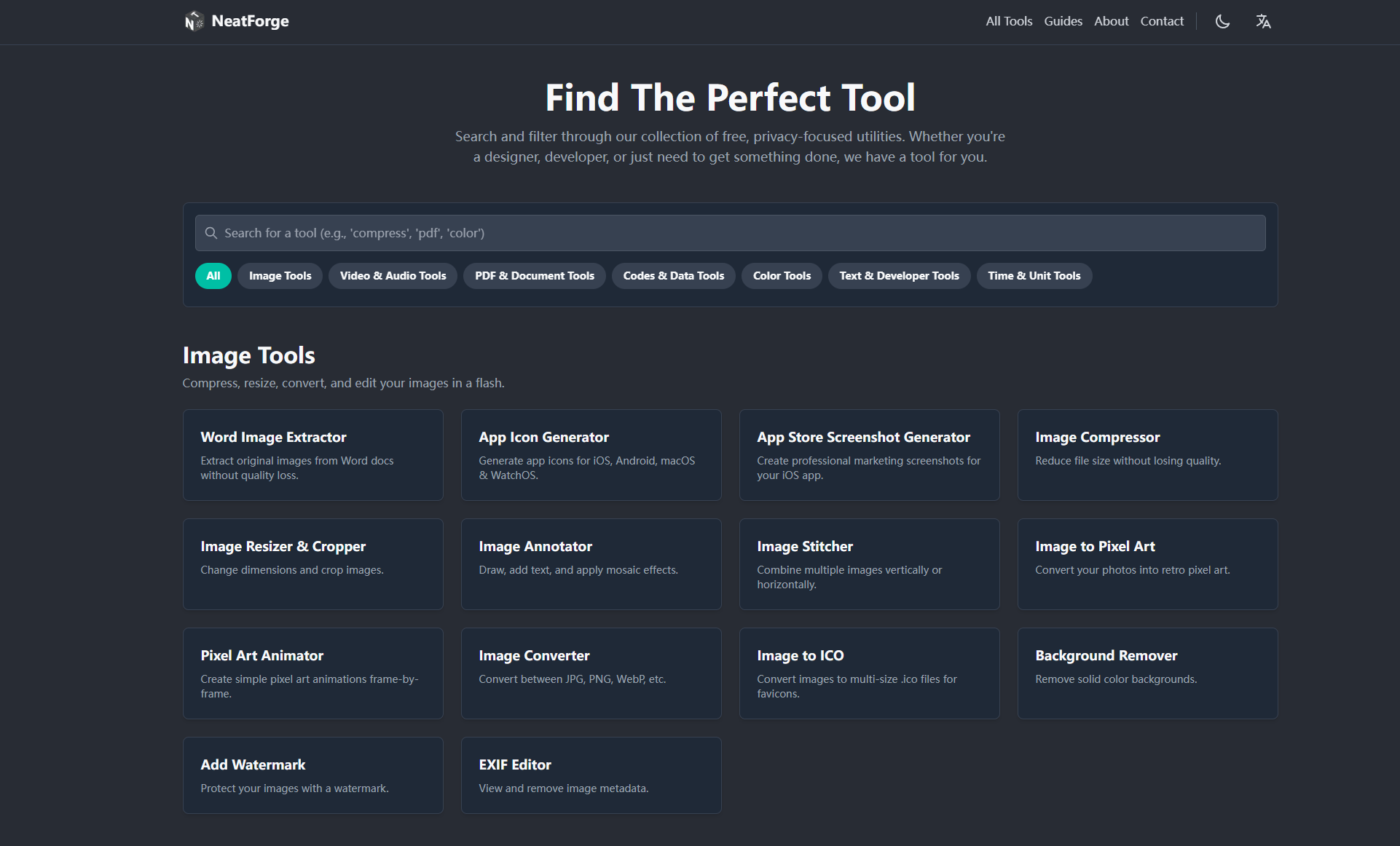Open the EXIF Editor tool
The height and width of the screenshot is (846, 1400).
tap(591, 775)
